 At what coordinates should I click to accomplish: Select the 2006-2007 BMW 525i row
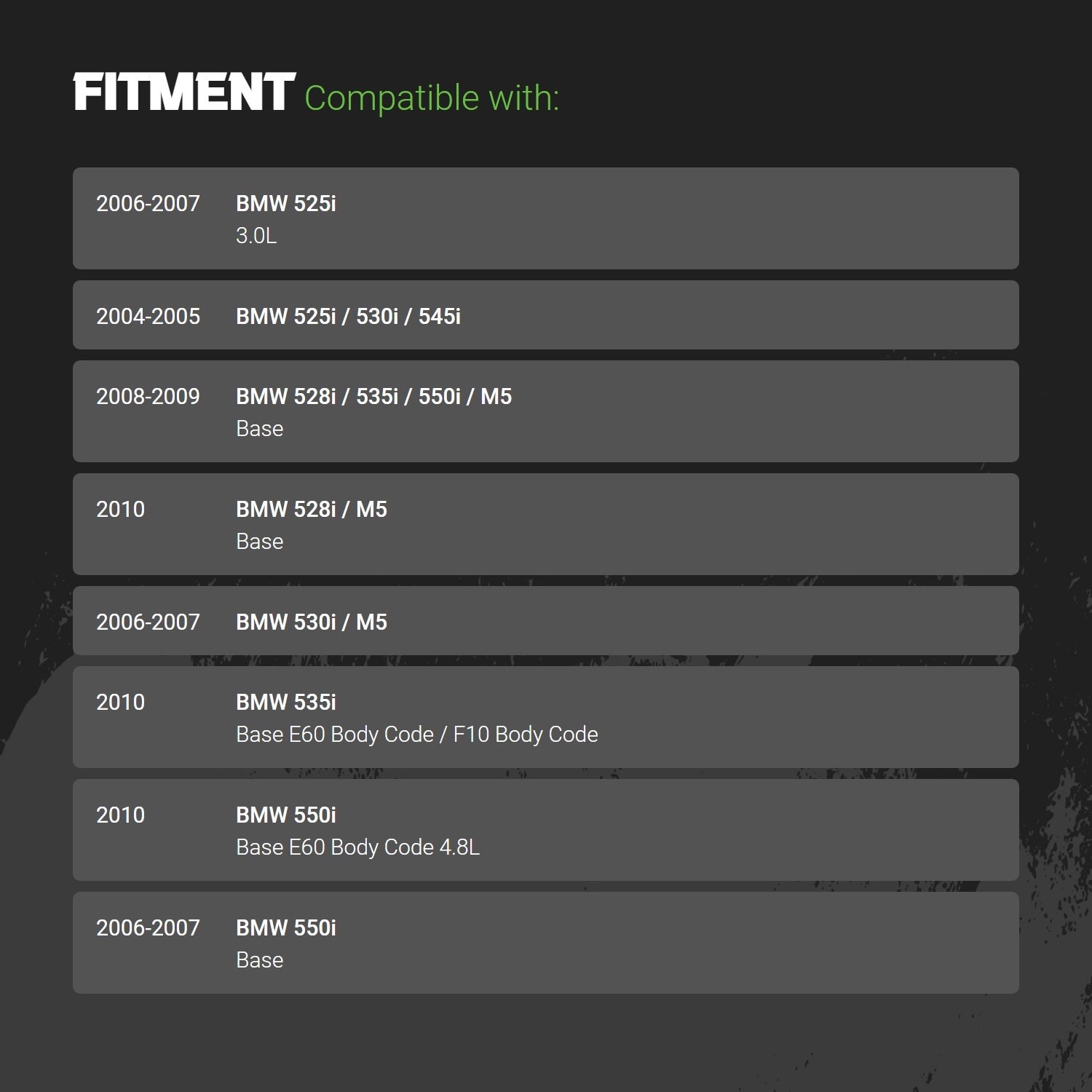[546, 218]
